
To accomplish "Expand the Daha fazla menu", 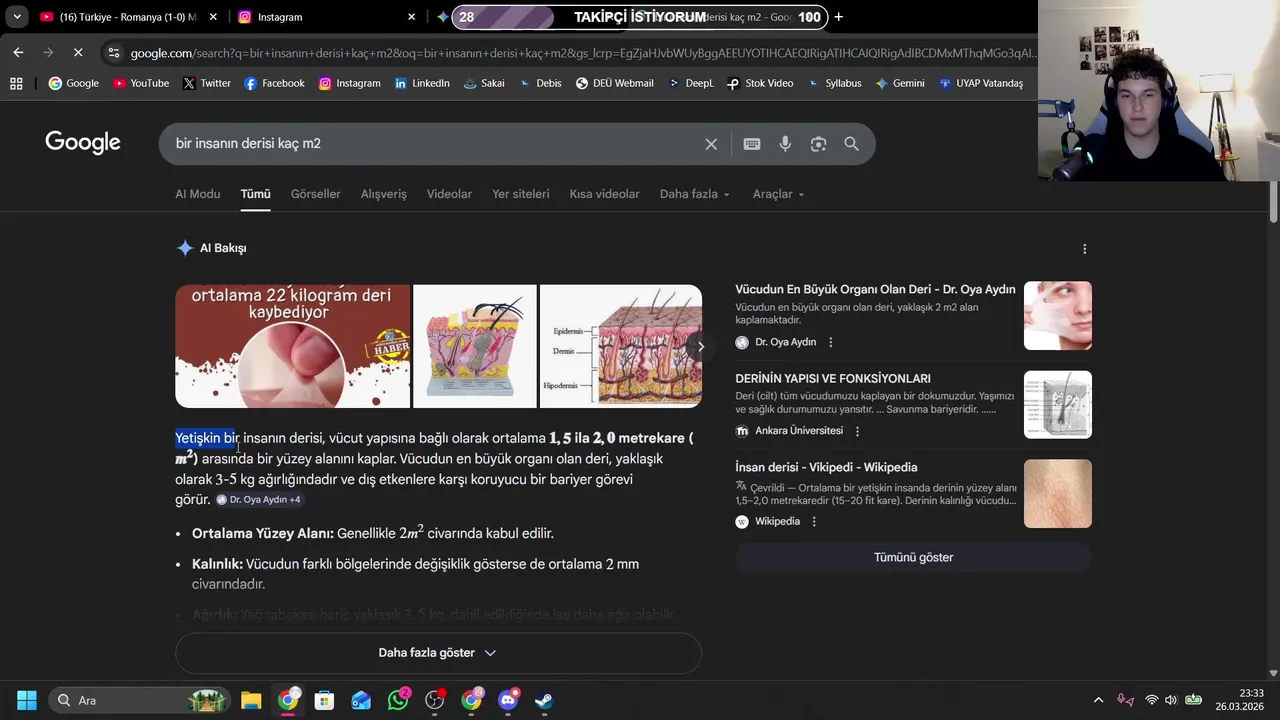I will [x=695, y=194].
